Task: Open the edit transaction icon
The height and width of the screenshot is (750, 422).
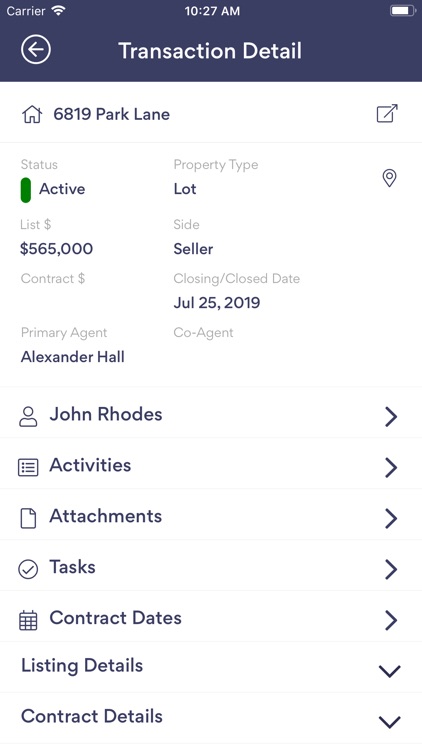Action: 387,113
